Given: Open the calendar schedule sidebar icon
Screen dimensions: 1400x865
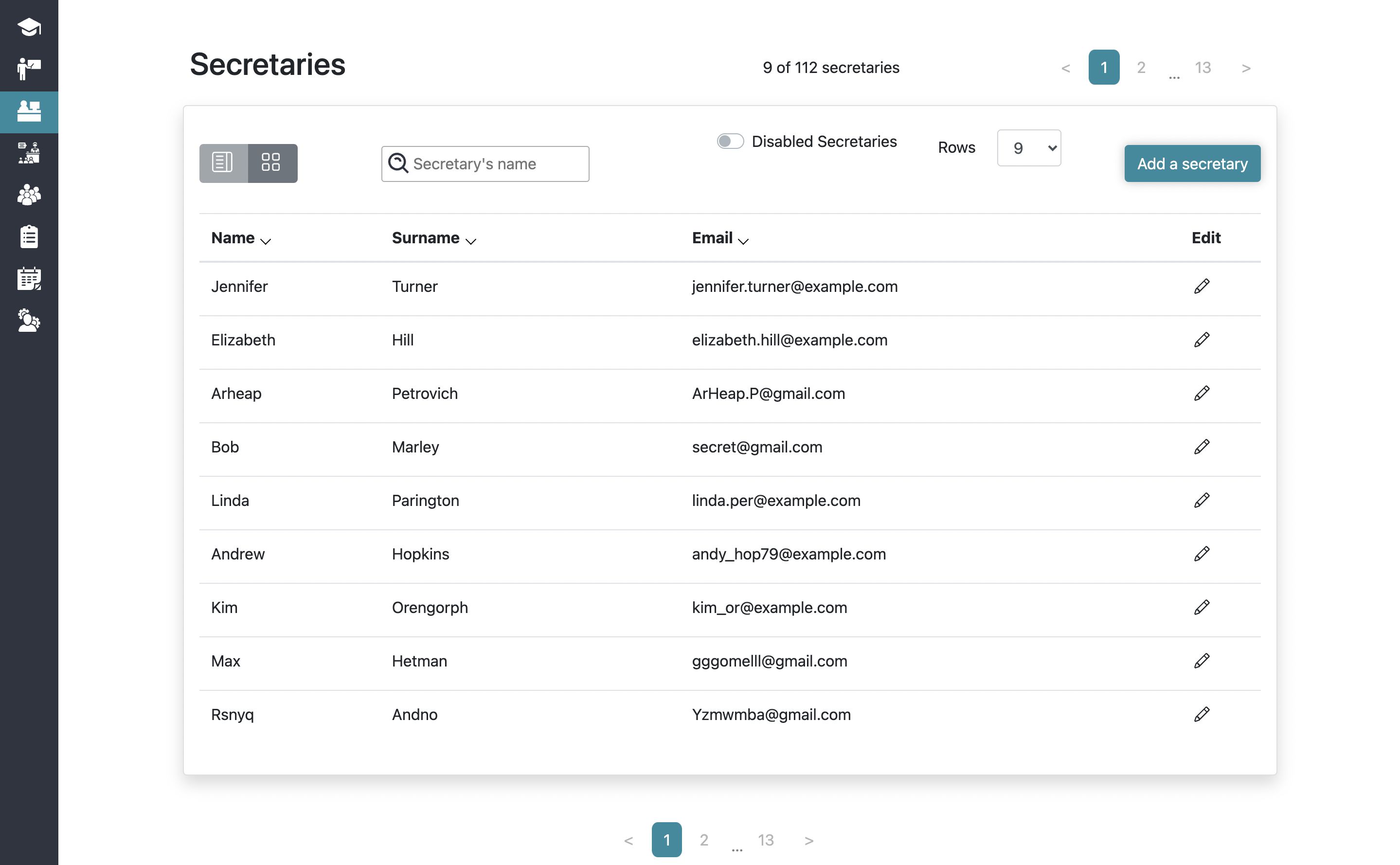Looking at the screenshot, I should point(29,279).
